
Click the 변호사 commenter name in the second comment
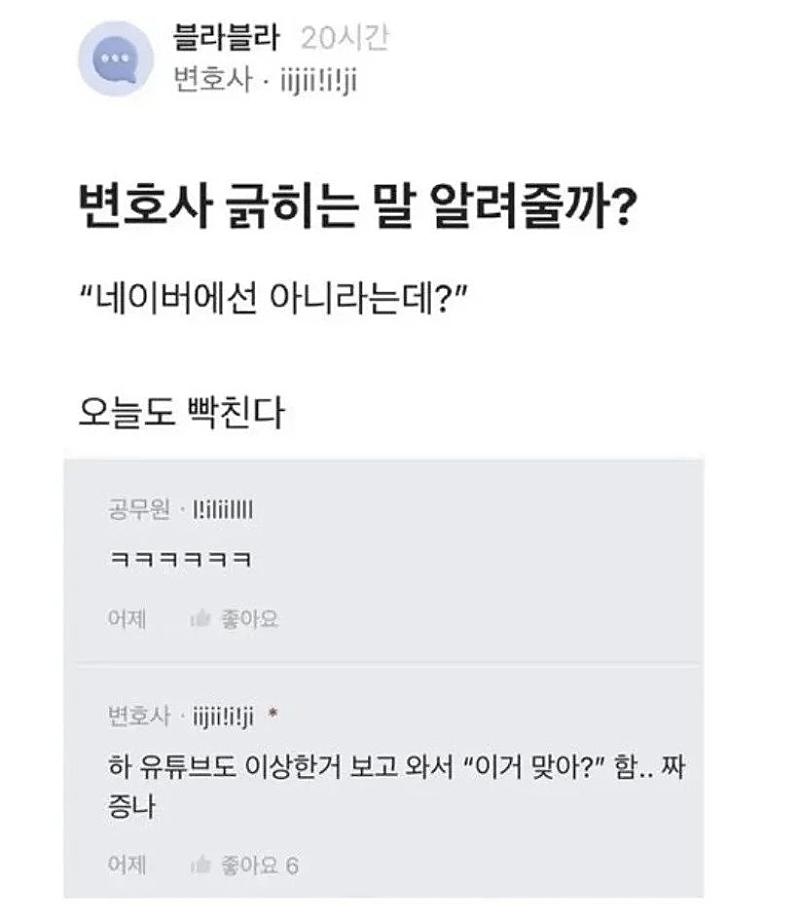click(137, 717)
